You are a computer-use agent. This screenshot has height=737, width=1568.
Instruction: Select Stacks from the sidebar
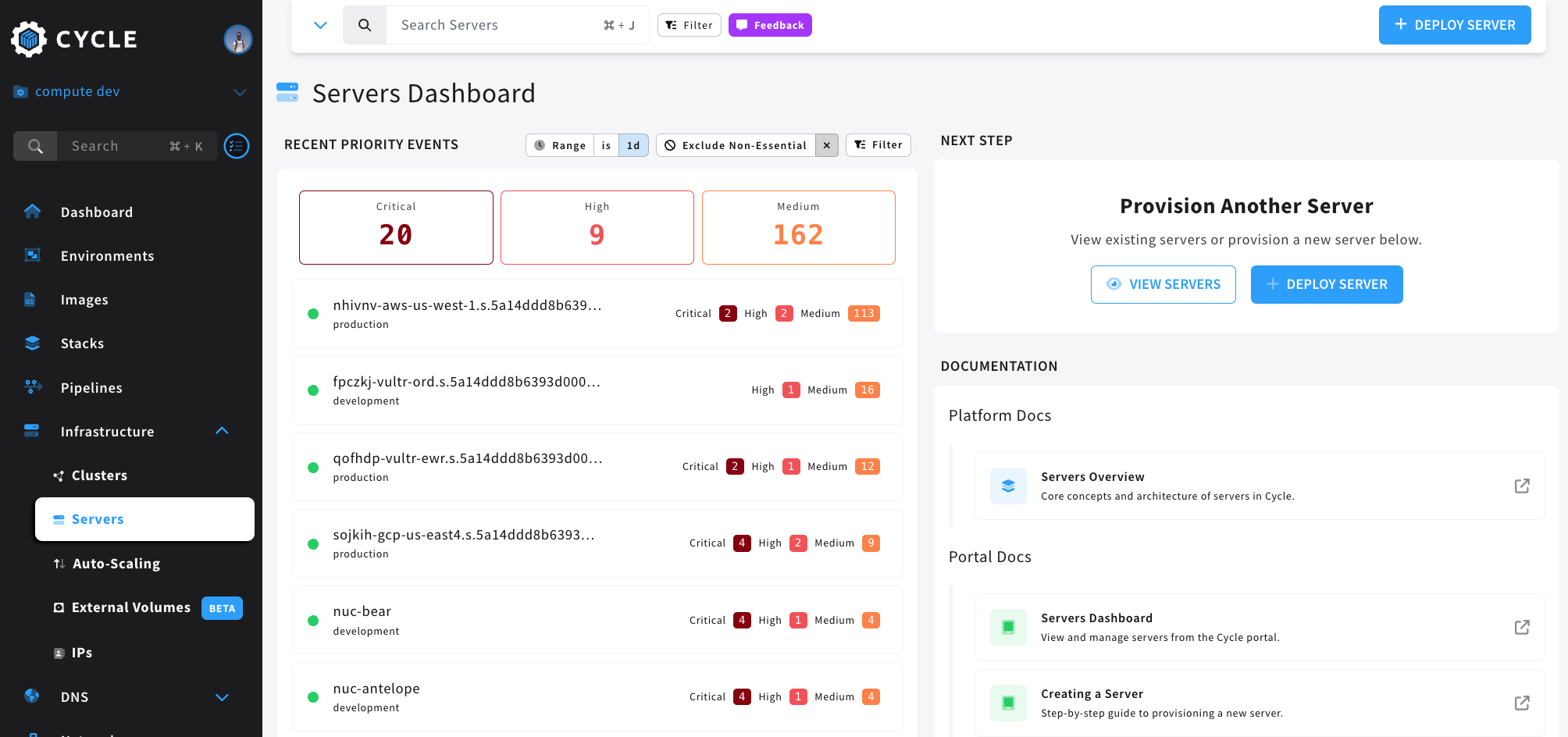[82, 343]
